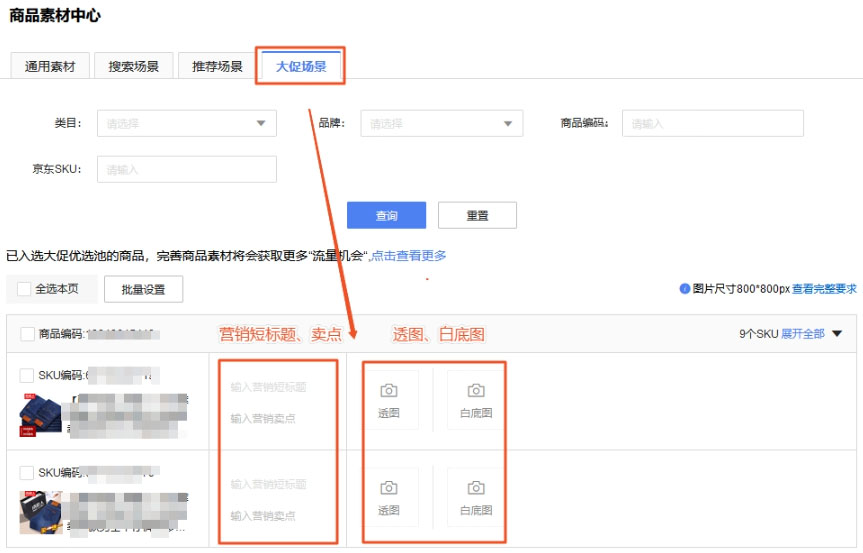Open the first SKU's jeans thumbnail
This screenshot has width=863, height=553.
tap(40, 415)
